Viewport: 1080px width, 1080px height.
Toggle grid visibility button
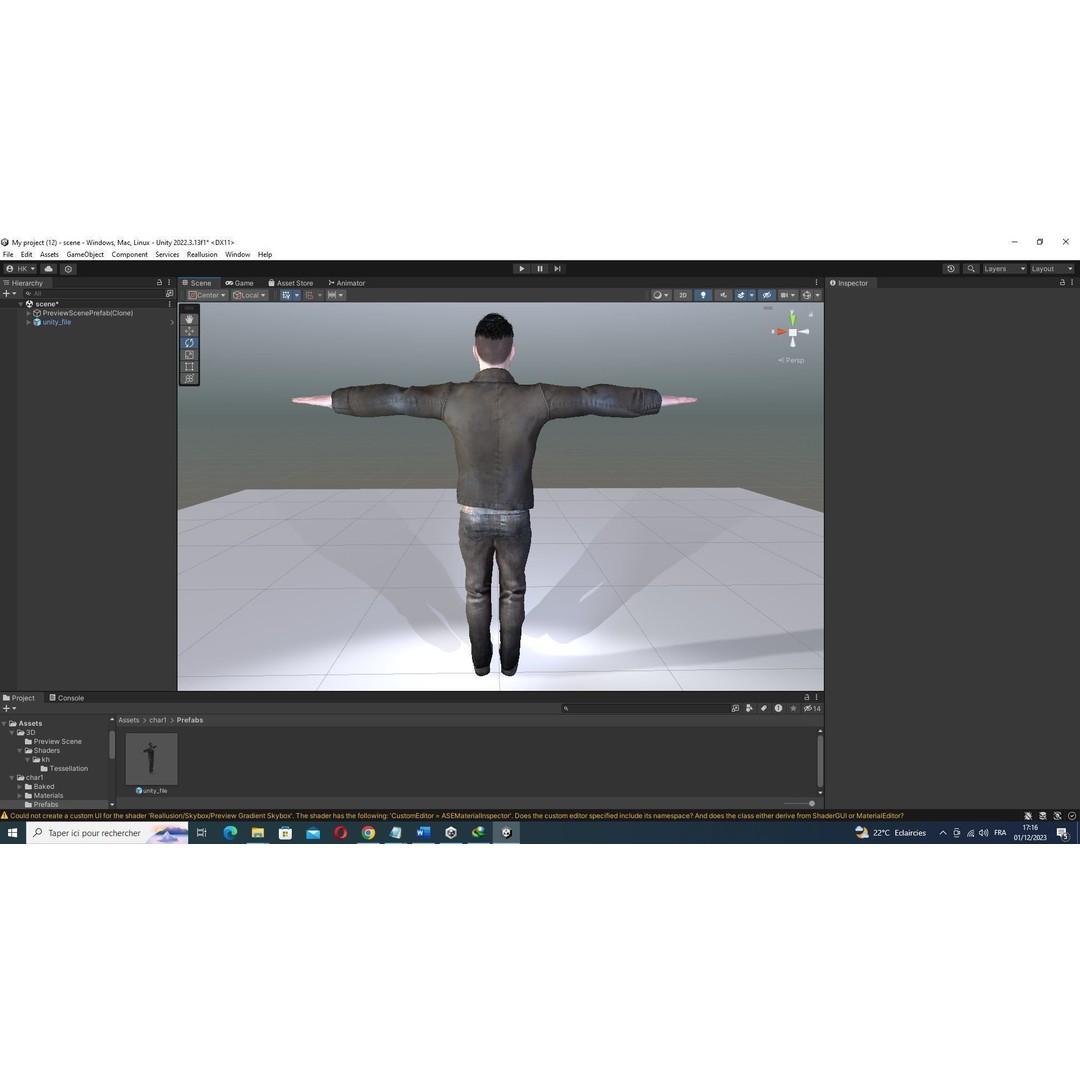point(286,295)
